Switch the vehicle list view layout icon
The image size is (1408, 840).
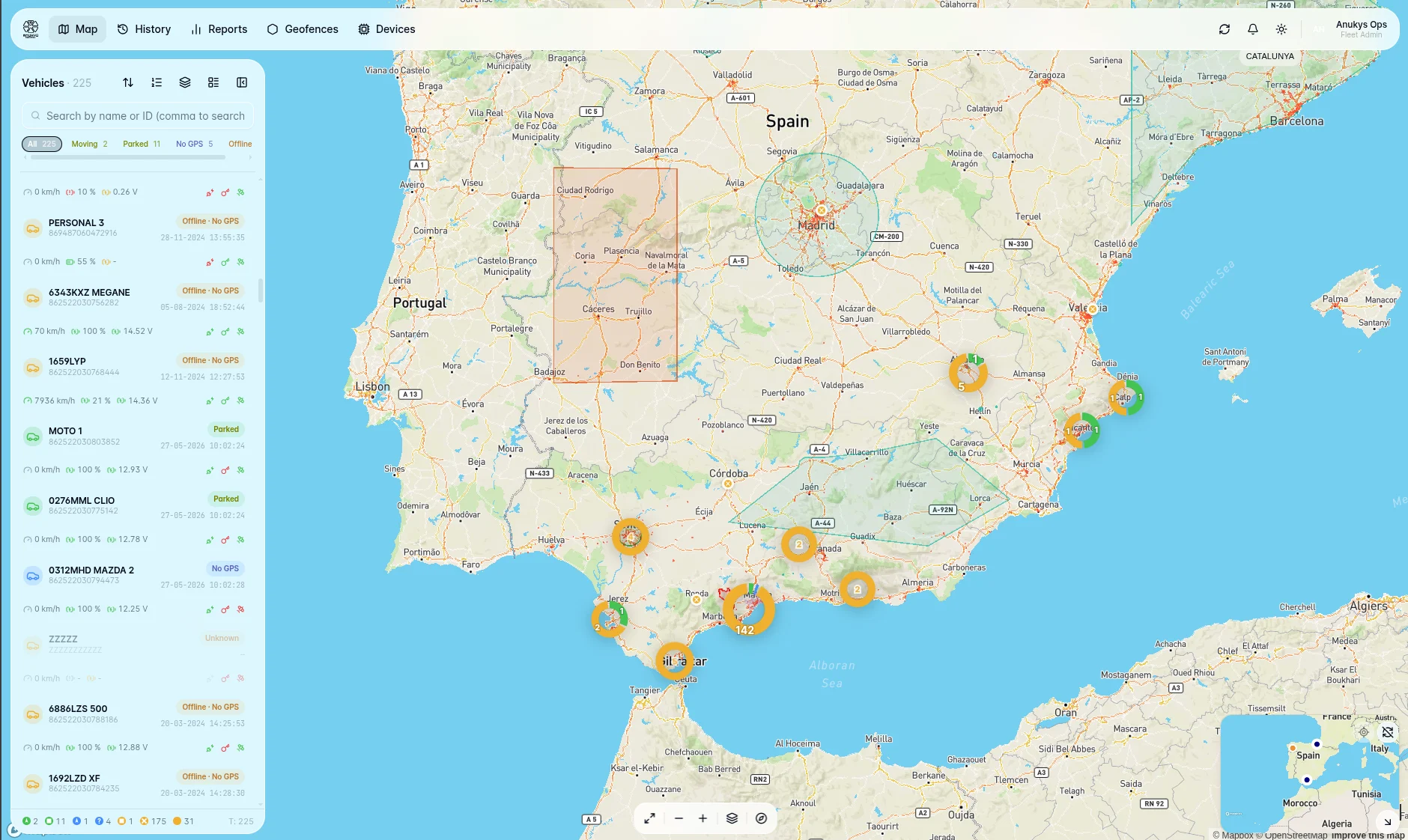213,82
